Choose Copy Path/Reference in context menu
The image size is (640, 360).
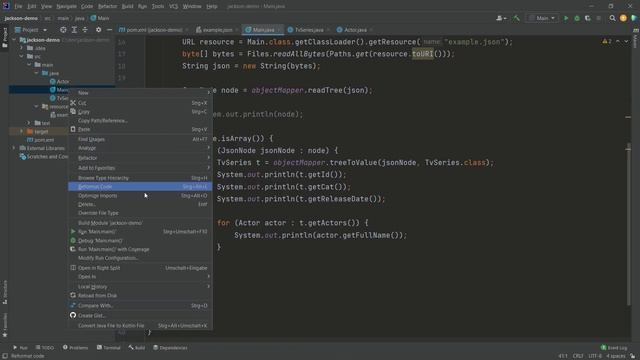point(140,121)
